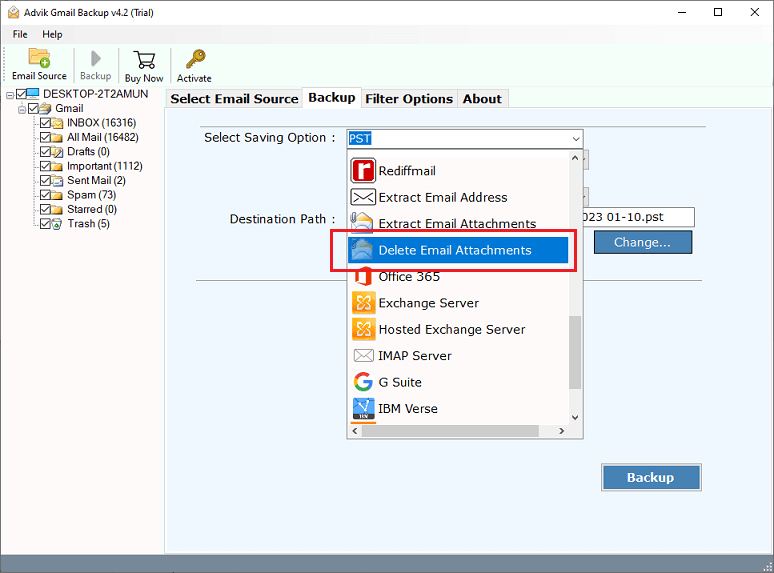Switch to Filter Options tab
This screenshot has height=573, width=774.
pyautogui.click(x=409, y=99)
